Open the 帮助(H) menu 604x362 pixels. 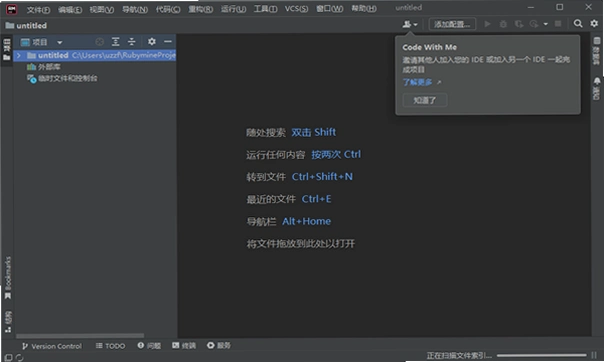click(x=364, y=8)
